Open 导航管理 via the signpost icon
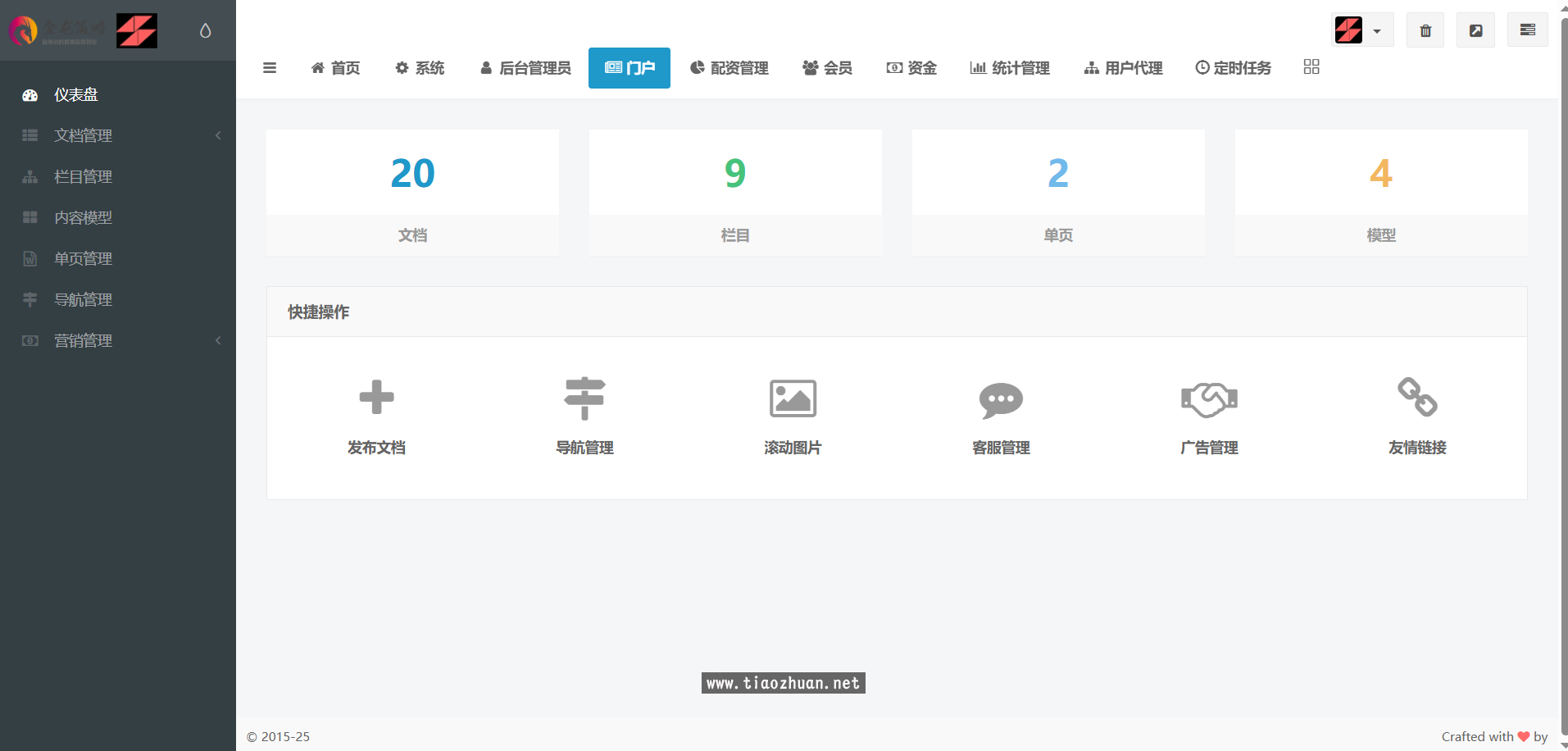Viewport: 1568px width, 751px height. coord(584,398)
